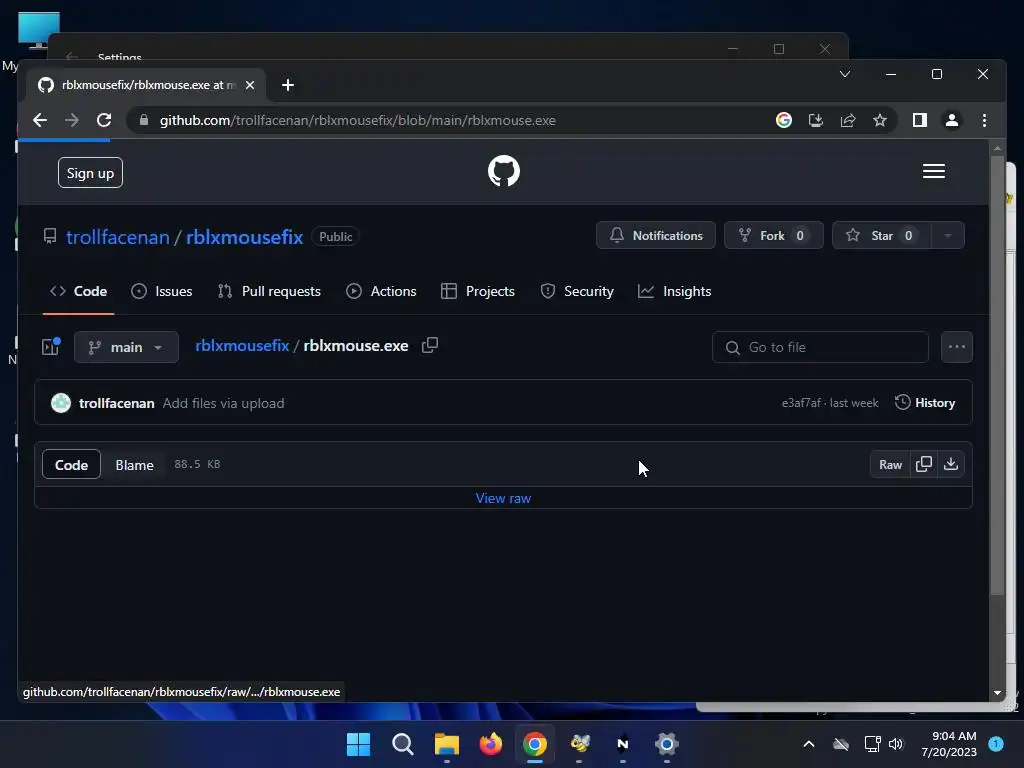Download raw file icon
The width and height of the screenshot is (1024, 768).
tap(951, 464)
